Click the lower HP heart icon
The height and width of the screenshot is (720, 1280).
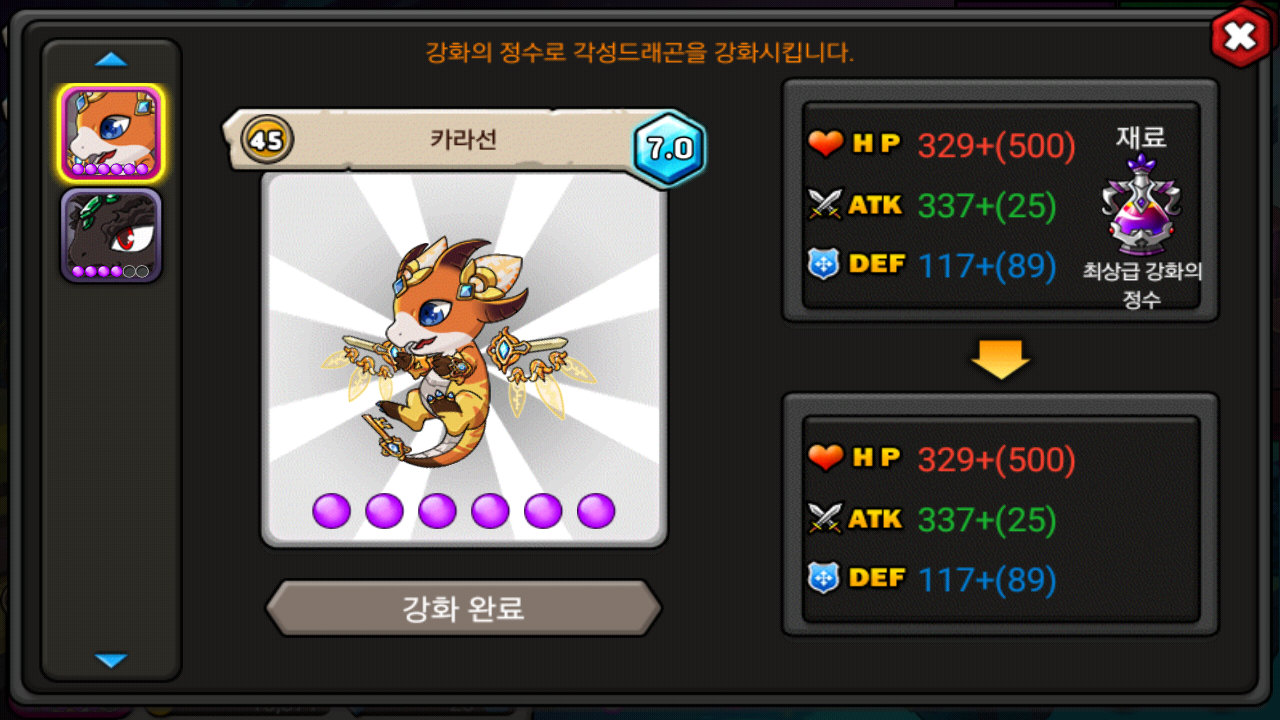pos(826,459)
